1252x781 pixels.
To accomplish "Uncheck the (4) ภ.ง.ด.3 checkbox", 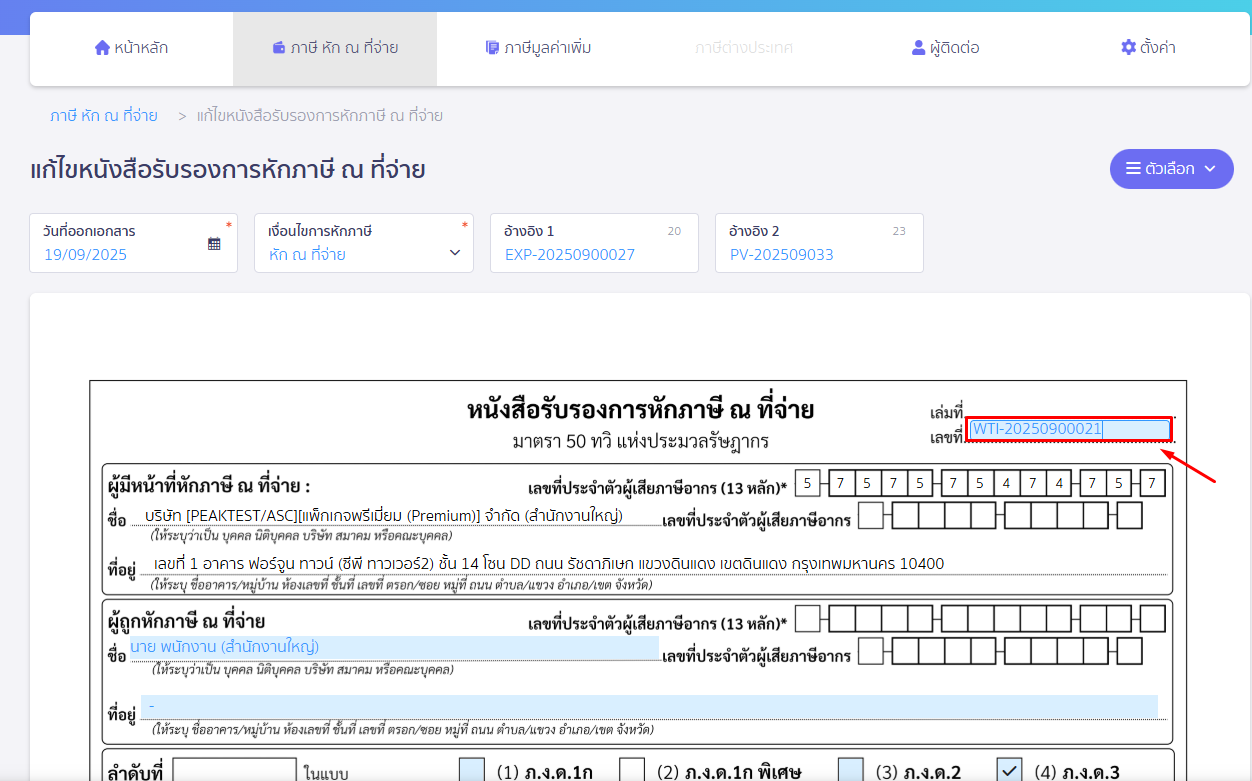I will [1007, 767].
